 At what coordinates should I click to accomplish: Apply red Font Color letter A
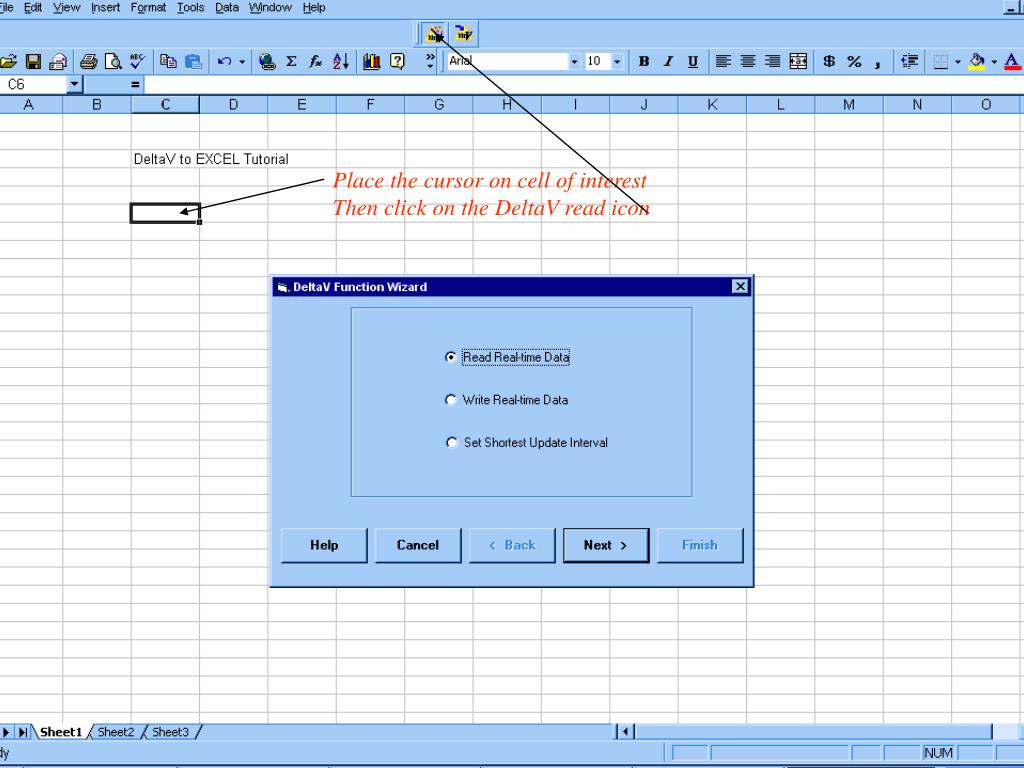pos(1012,61)
